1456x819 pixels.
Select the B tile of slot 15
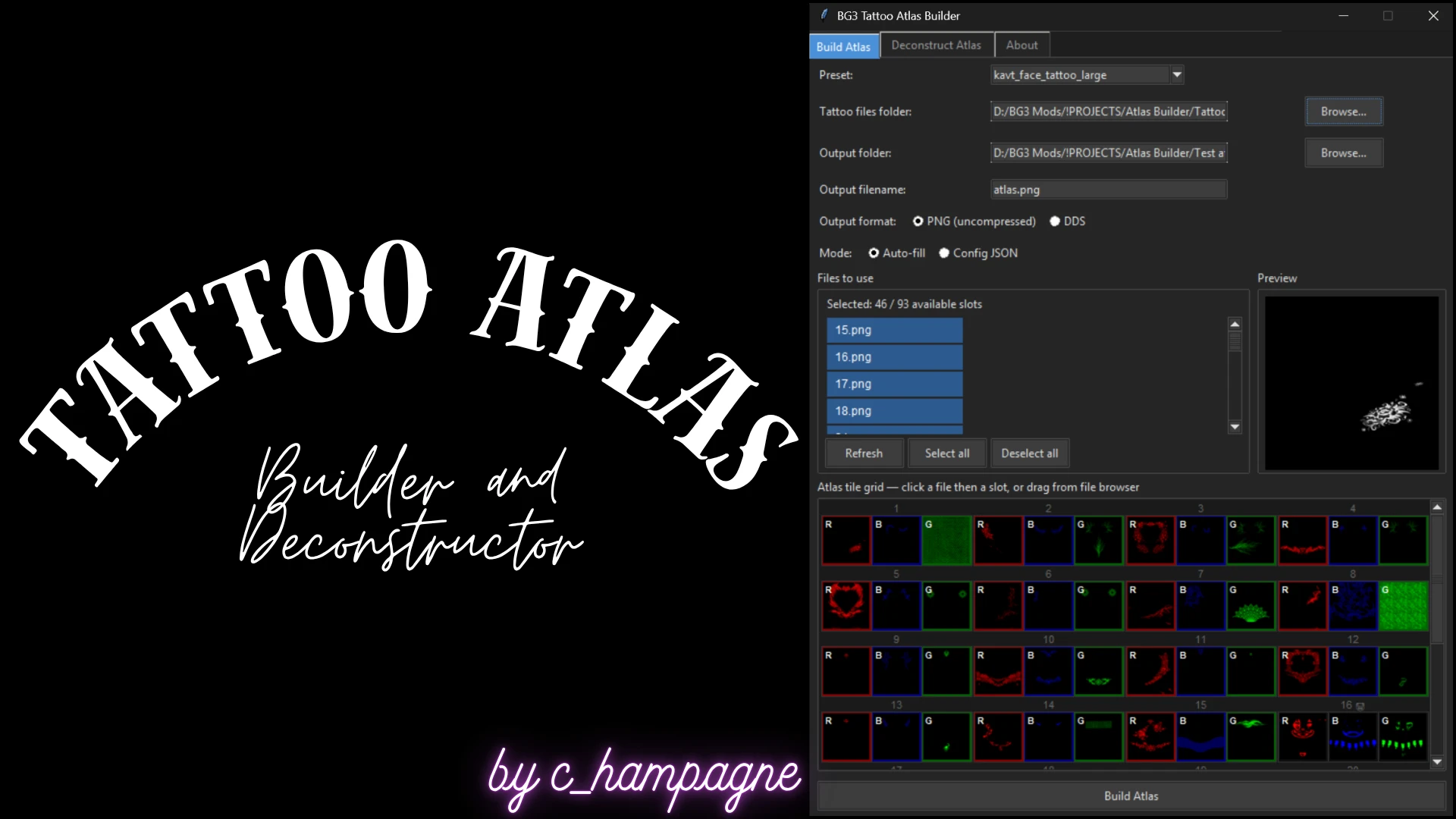pyautogui.click(x=1200, y=736)
